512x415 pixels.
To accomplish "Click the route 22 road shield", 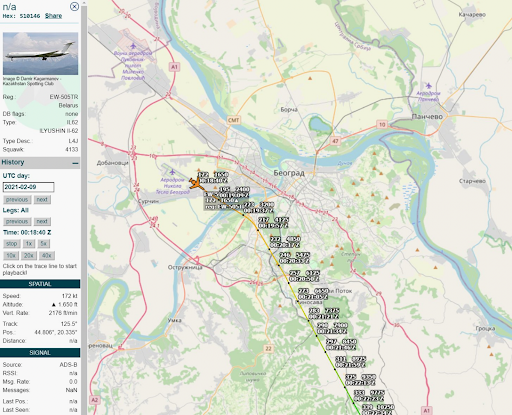I will tap(269, 349).
